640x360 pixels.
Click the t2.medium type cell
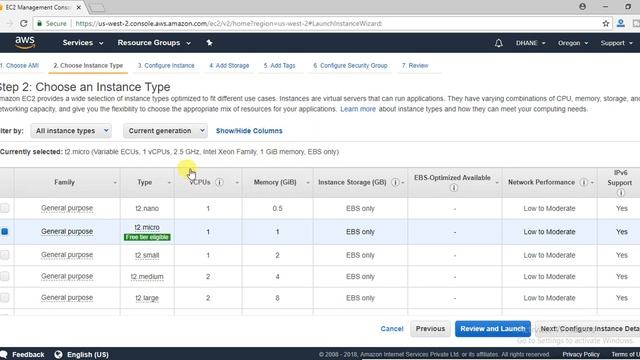147,277
